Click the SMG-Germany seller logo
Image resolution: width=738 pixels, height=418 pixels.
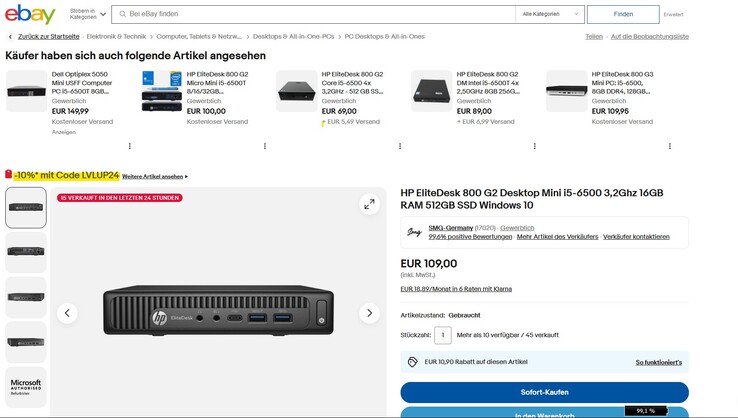[414, 232]
